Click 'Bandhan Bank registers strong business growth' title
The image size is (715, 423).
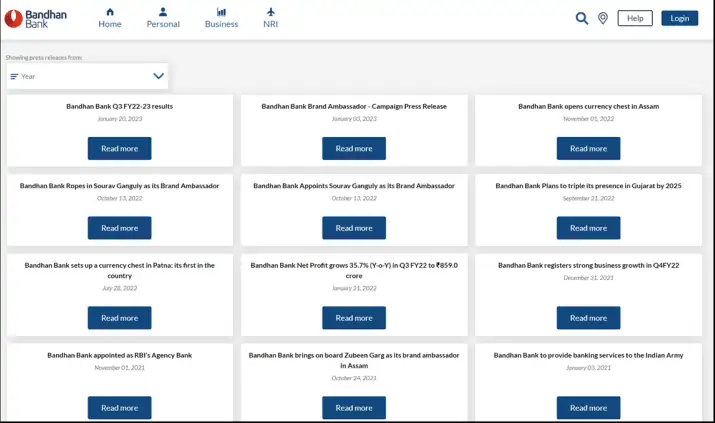click(x=588, y=265)
